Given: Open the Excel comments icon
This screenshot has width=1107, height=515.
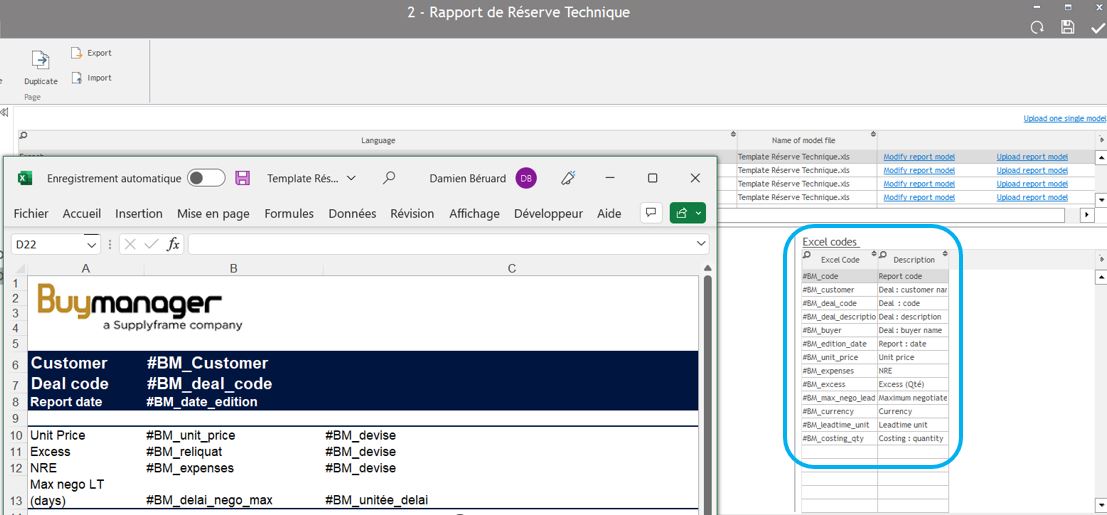Looking at the screenshot, I should point(651,213).
